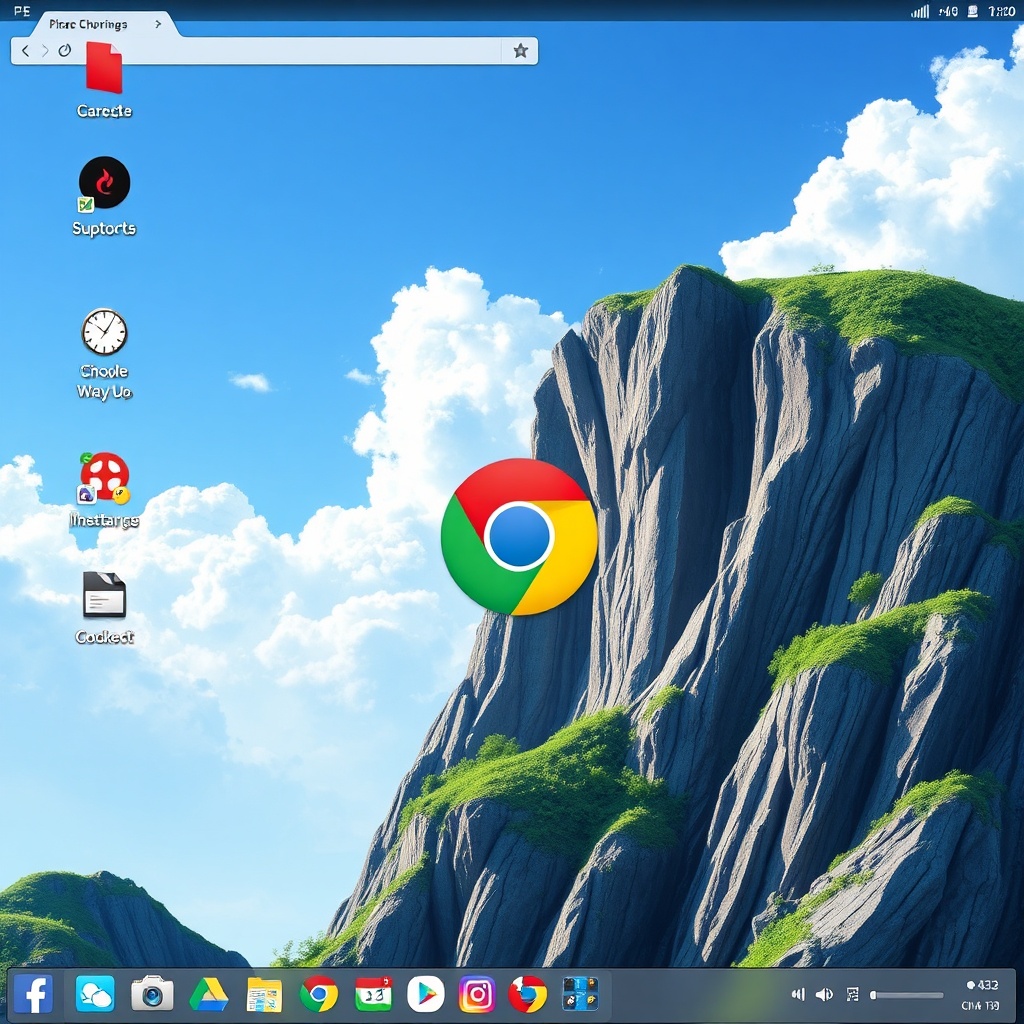Open the Suptorts desktop shortcut

click(x=104, y=184)
